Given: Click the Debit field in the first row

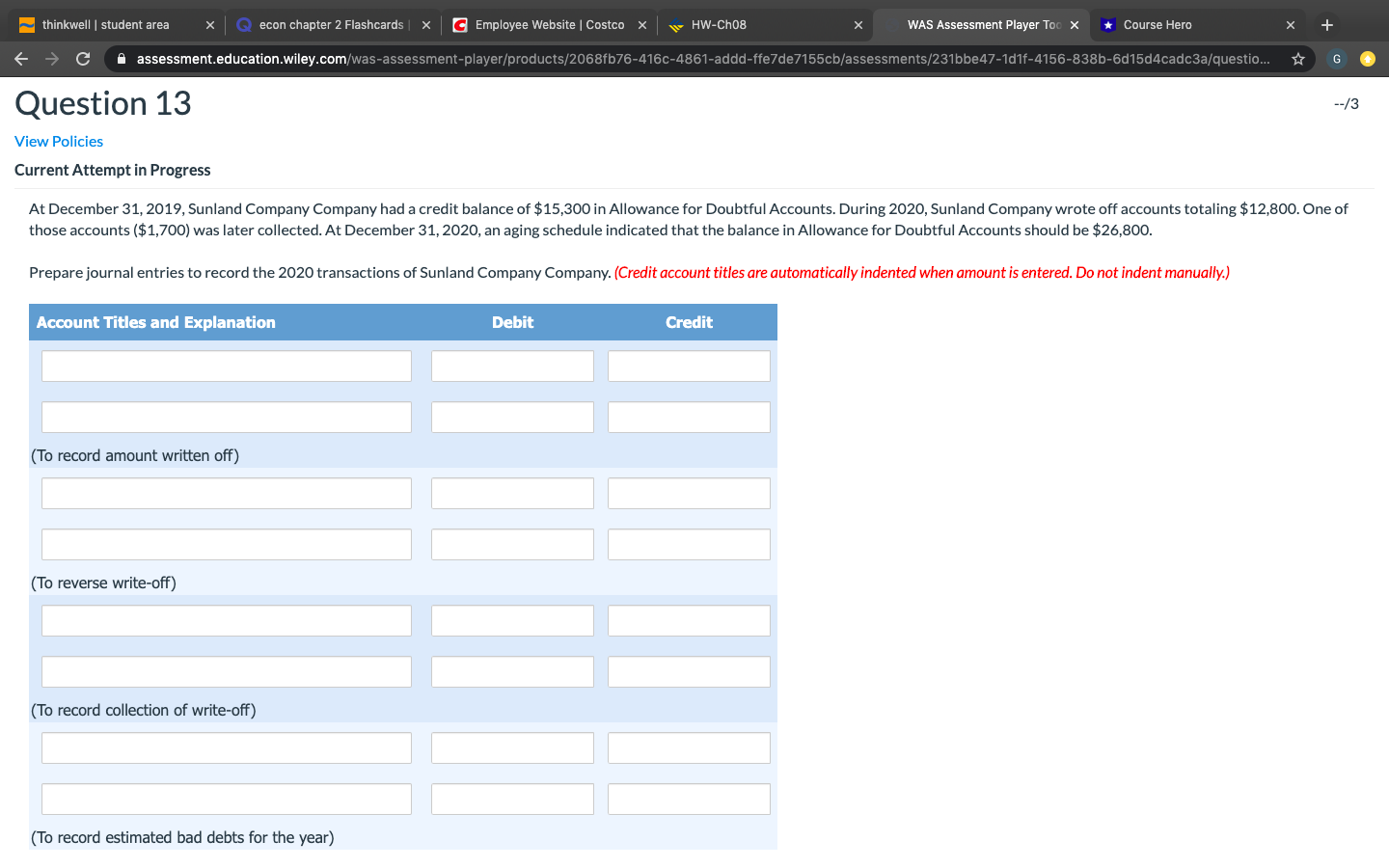Looking at the screenshot, I should click(x=512, y=366).
